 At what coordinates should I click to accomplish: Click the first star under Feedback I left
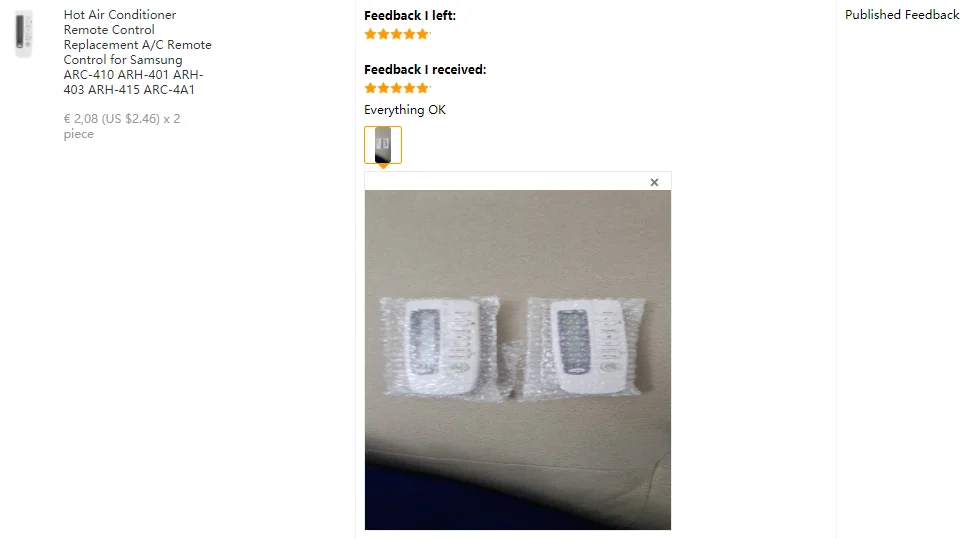pos(370,34)
